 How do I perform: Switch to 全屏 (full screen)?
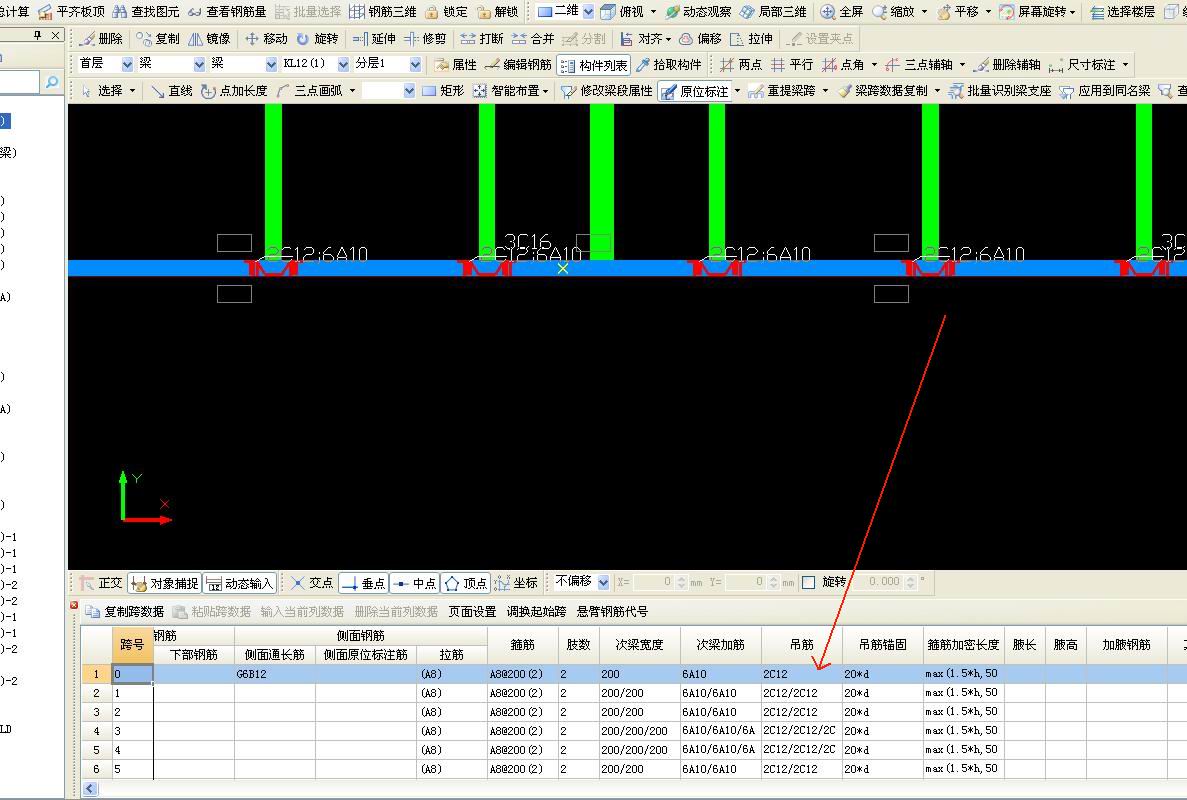click(x=842, y=12)
